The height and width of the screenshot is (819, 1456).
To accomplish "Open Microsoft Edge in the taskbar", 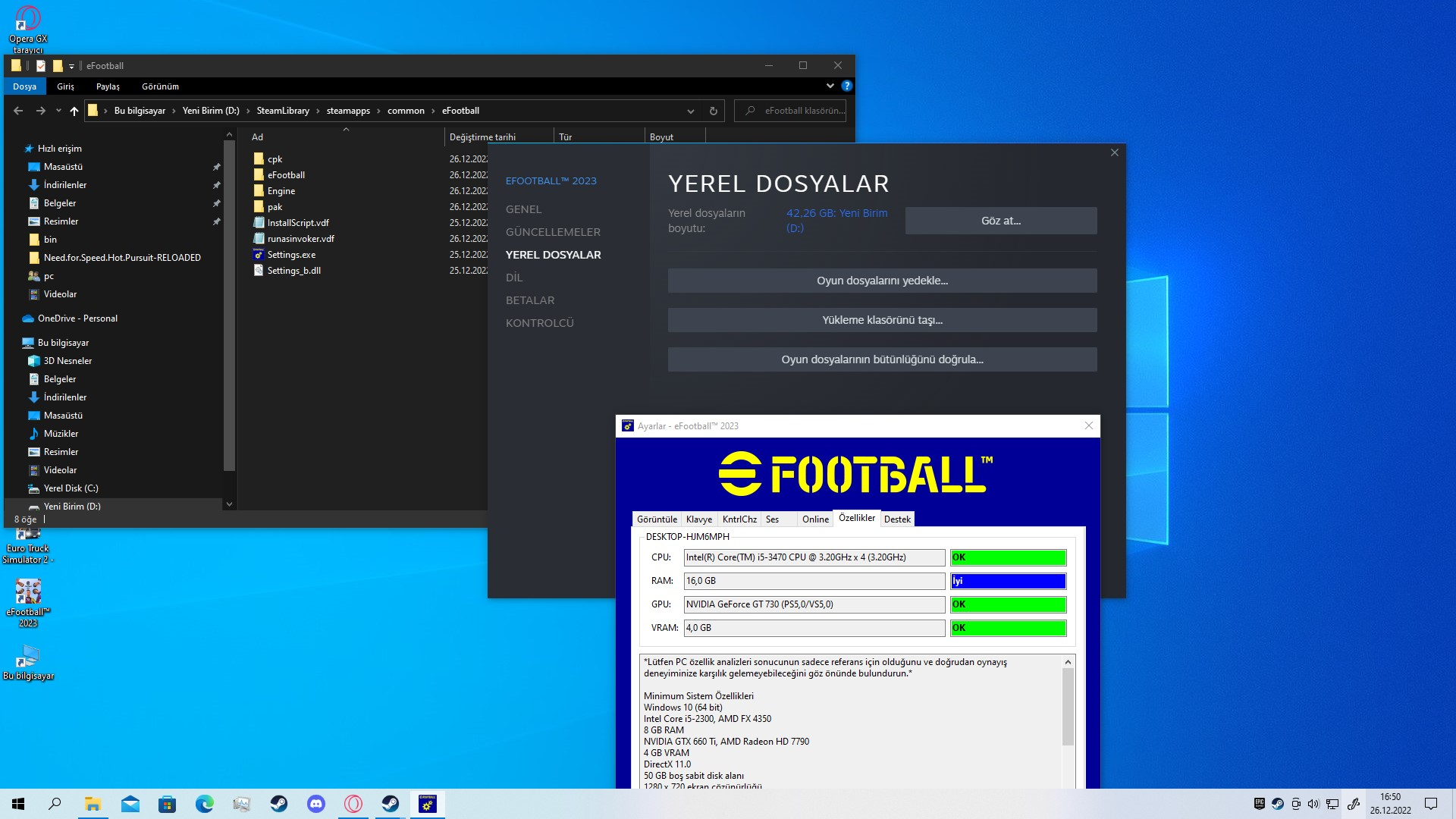I will [x=205, y=804].
